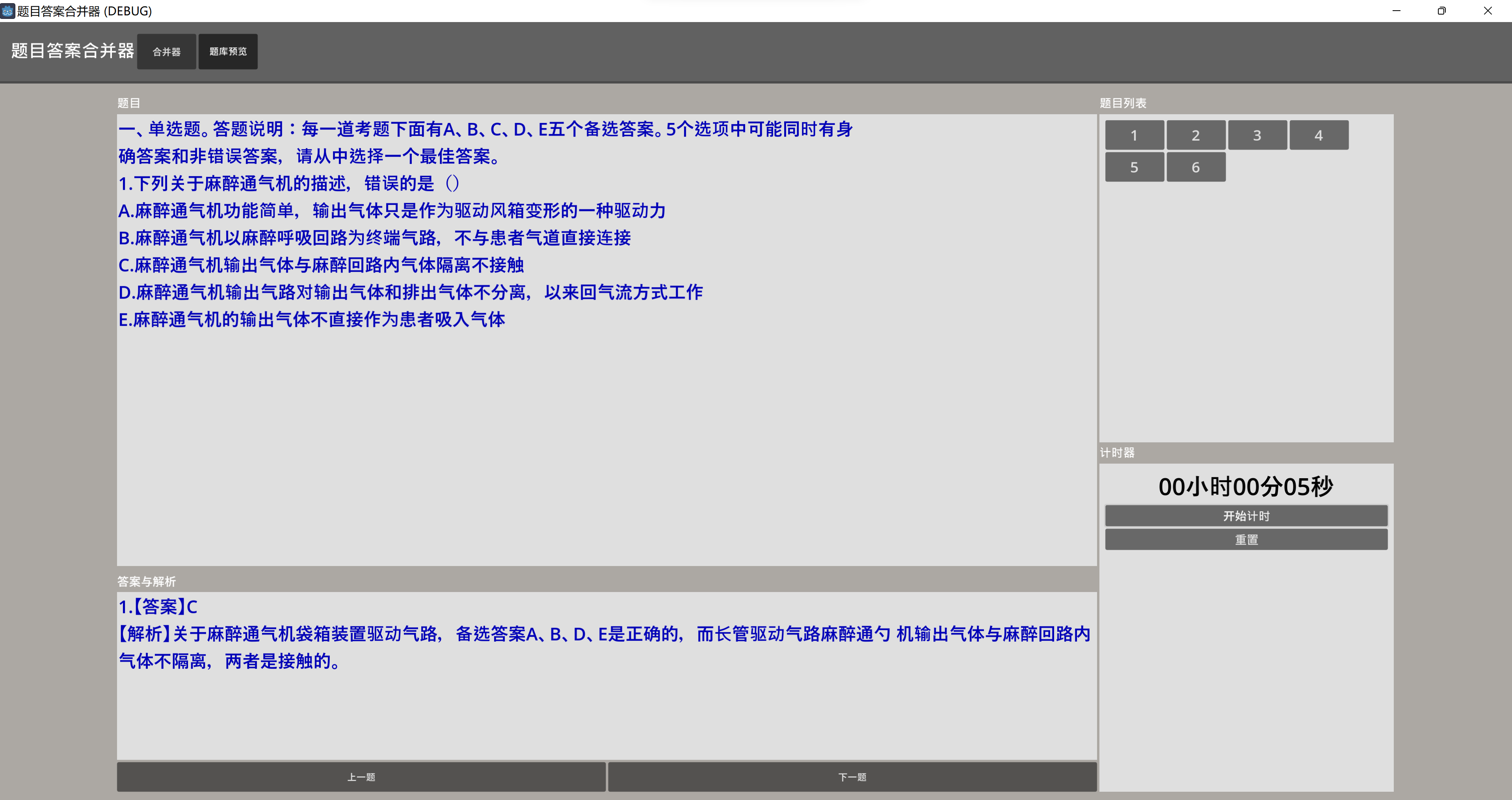This screenshot has width=1512, height=800.
Task: Click inside the 题目 question text area
Action: pos(606,440)
